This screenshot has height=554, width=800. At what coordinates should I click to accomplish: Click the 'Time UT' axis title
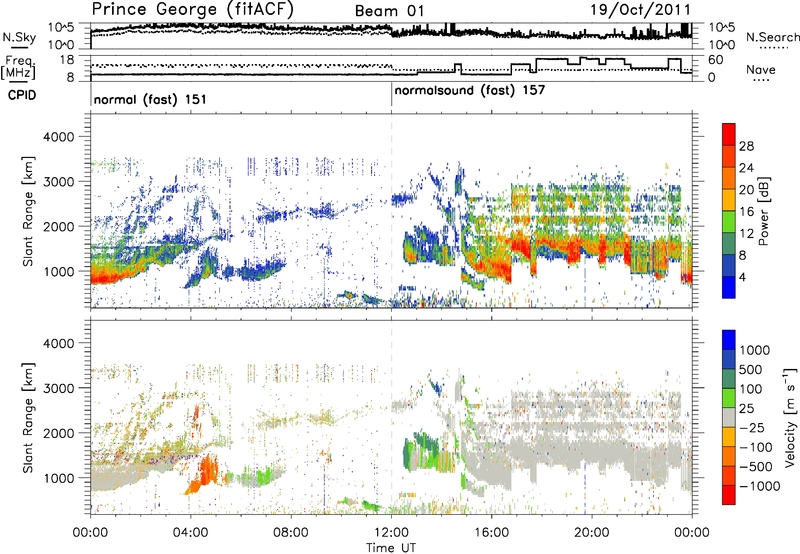391,548
